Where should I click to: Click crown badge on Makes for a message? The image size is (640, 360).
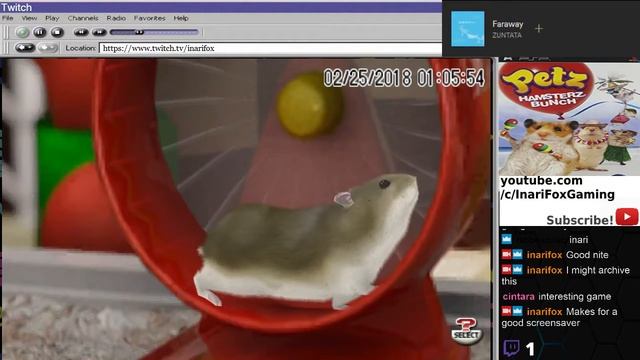[517, 311]
